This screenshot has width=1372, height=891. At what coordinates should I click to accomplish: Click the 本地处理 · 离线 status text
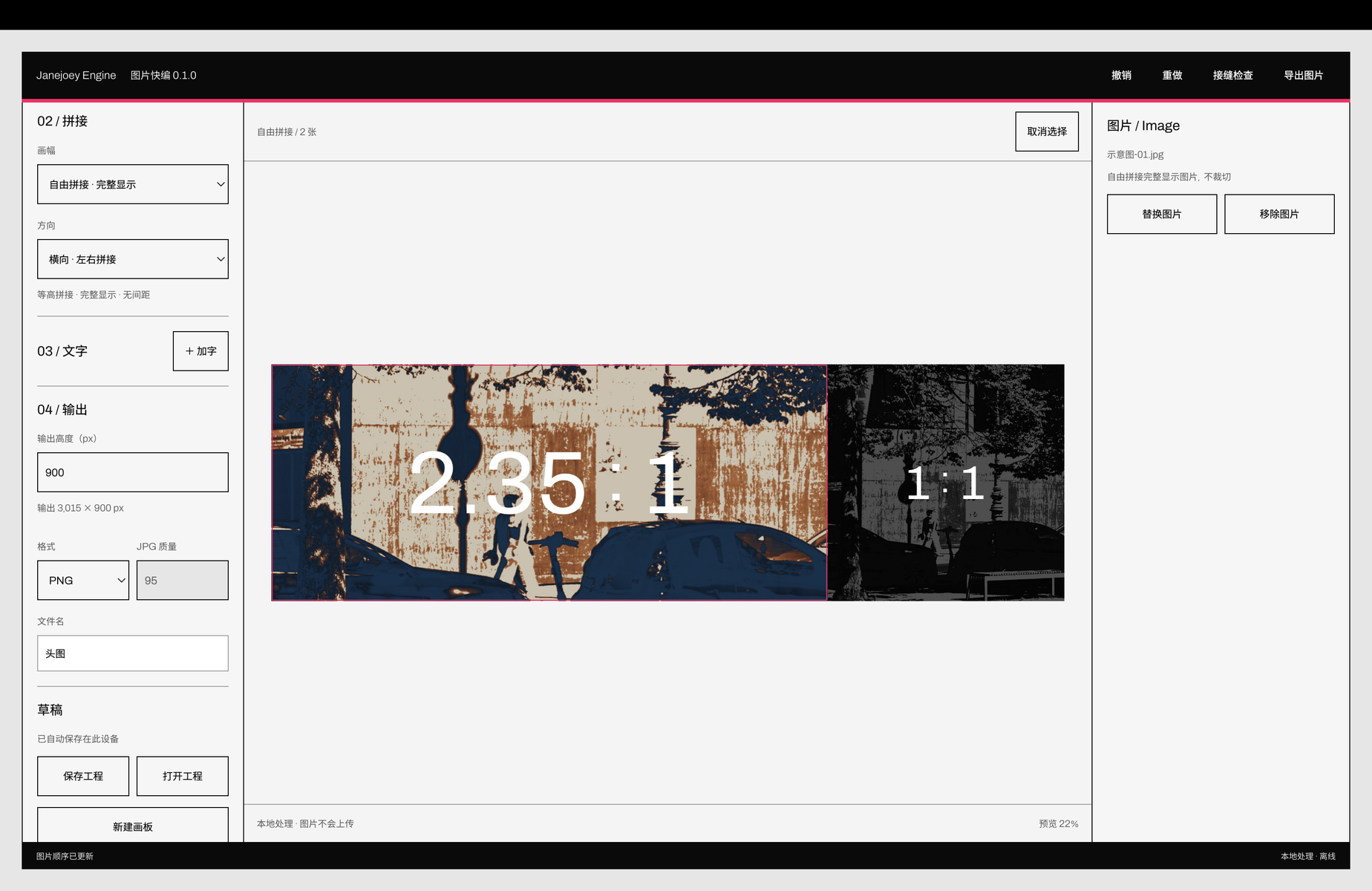pyautogui.click(x=1307, y=856)
